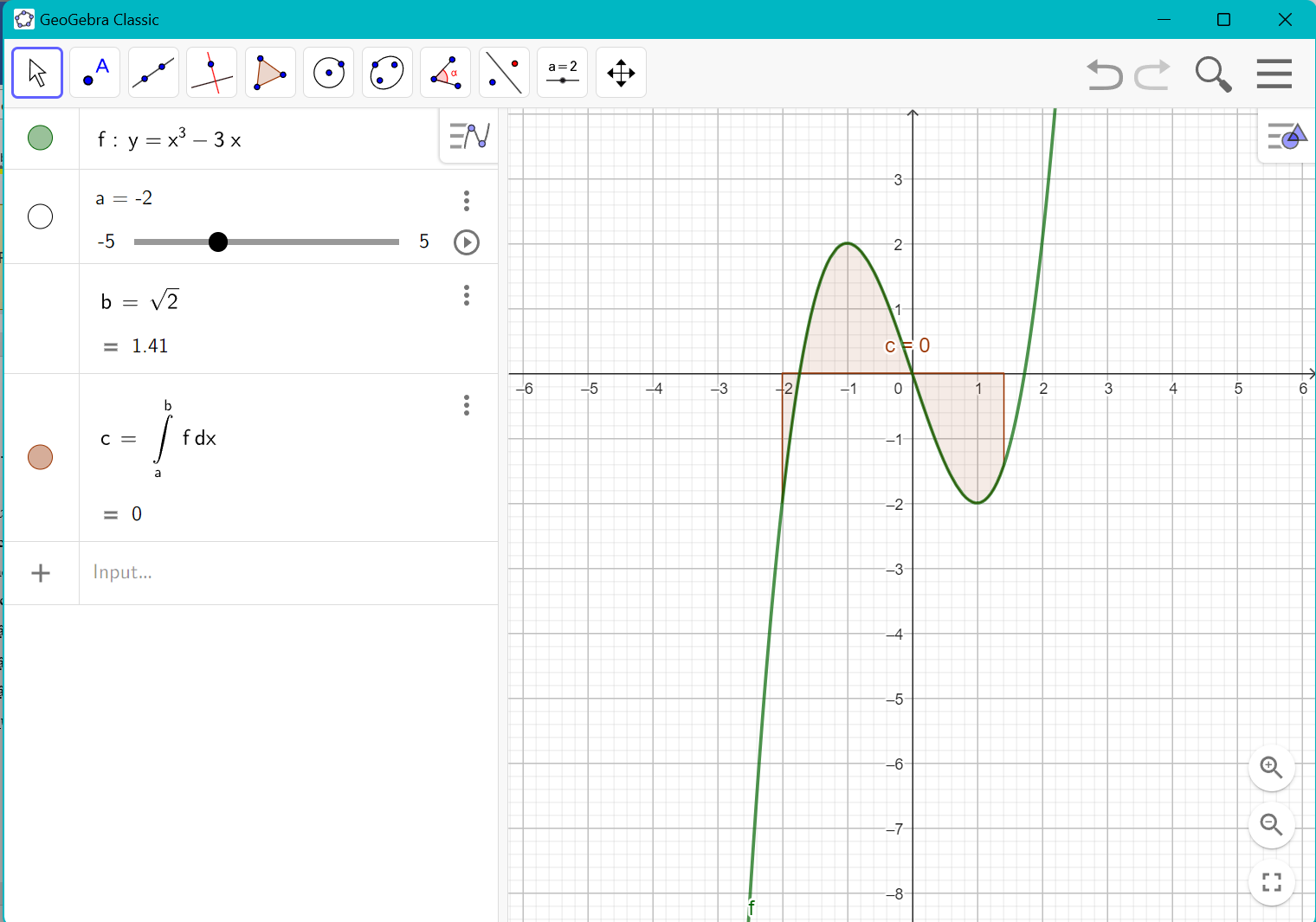Image resolution: width=1316 pixels, height=922 pixels.
Task: Select the Move arrow tool
Action: click(x=37, y=73)
